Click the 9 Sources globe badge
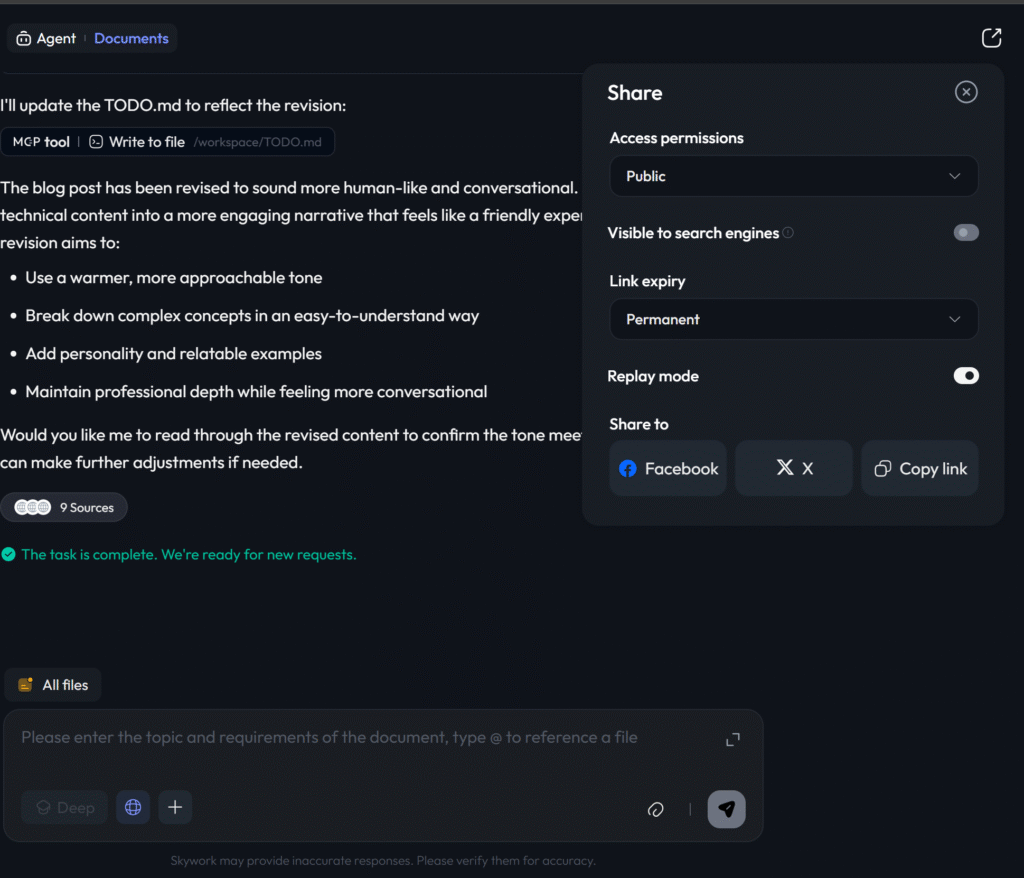 coord(64,507)
